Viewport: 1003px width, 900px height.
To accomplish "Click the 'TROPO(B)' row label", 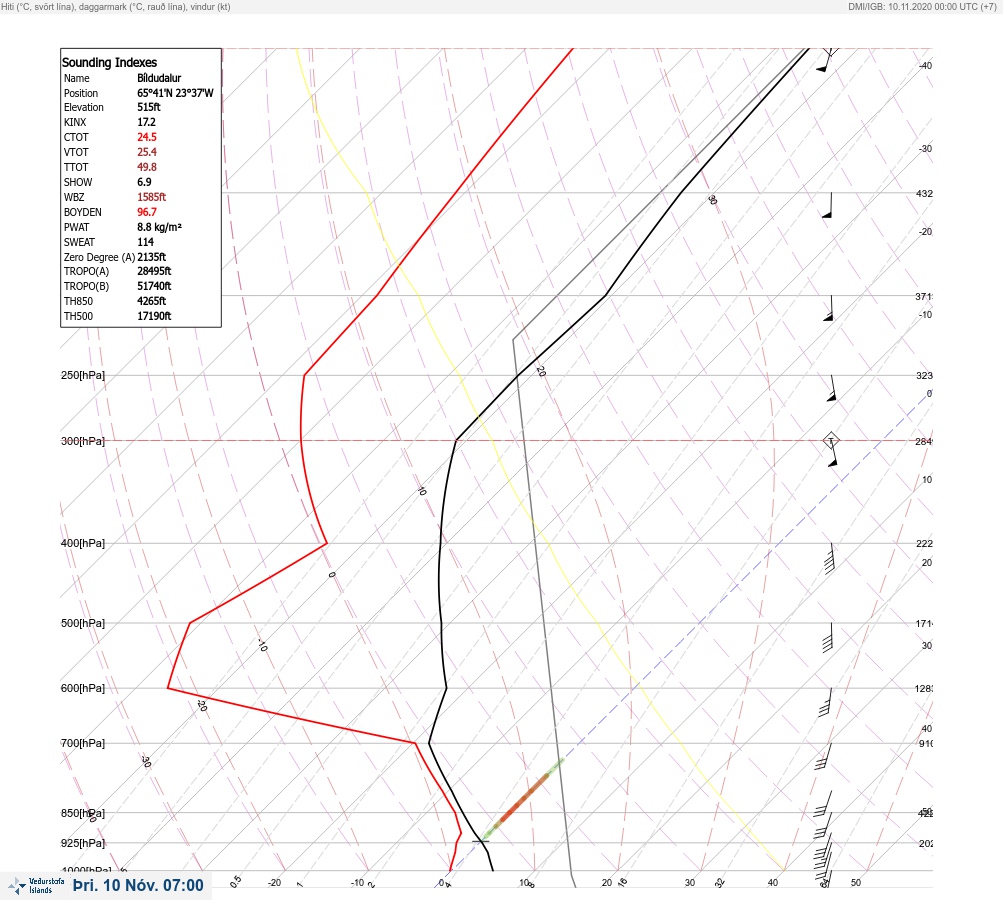I will pos(86,287).
